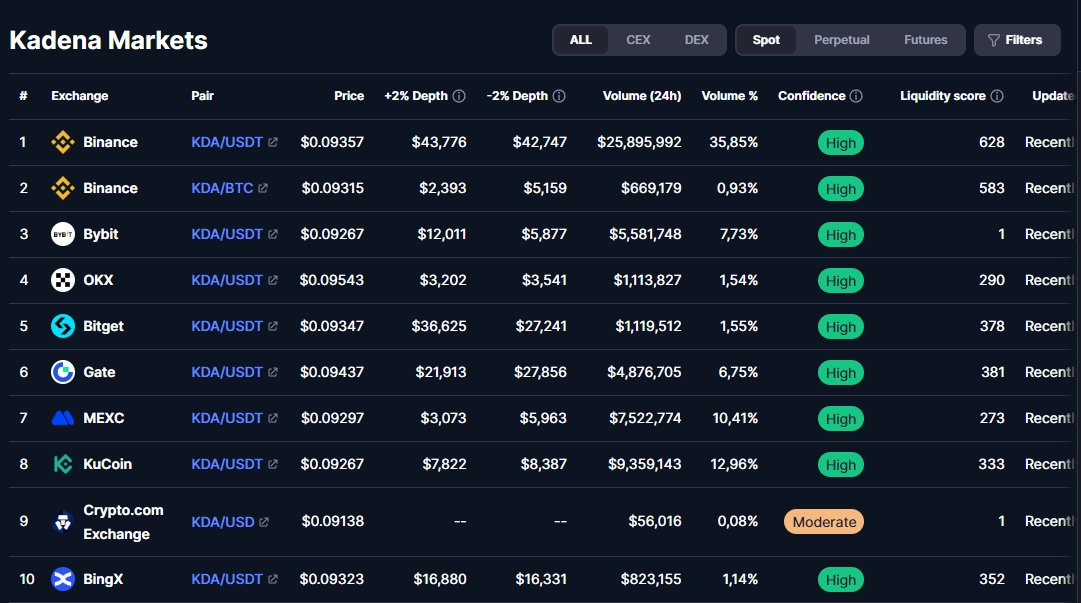This screenshot has height=603, width=1081.
Task: Click the MEXC exchange logo
Action: tap(63, 418)
